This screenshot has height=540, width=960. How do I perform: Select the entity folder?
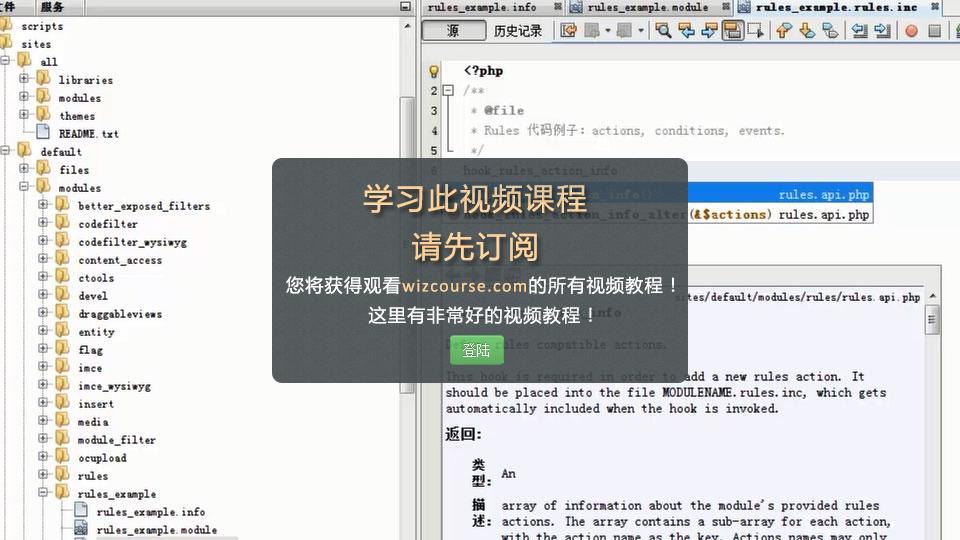pos(96,332)
